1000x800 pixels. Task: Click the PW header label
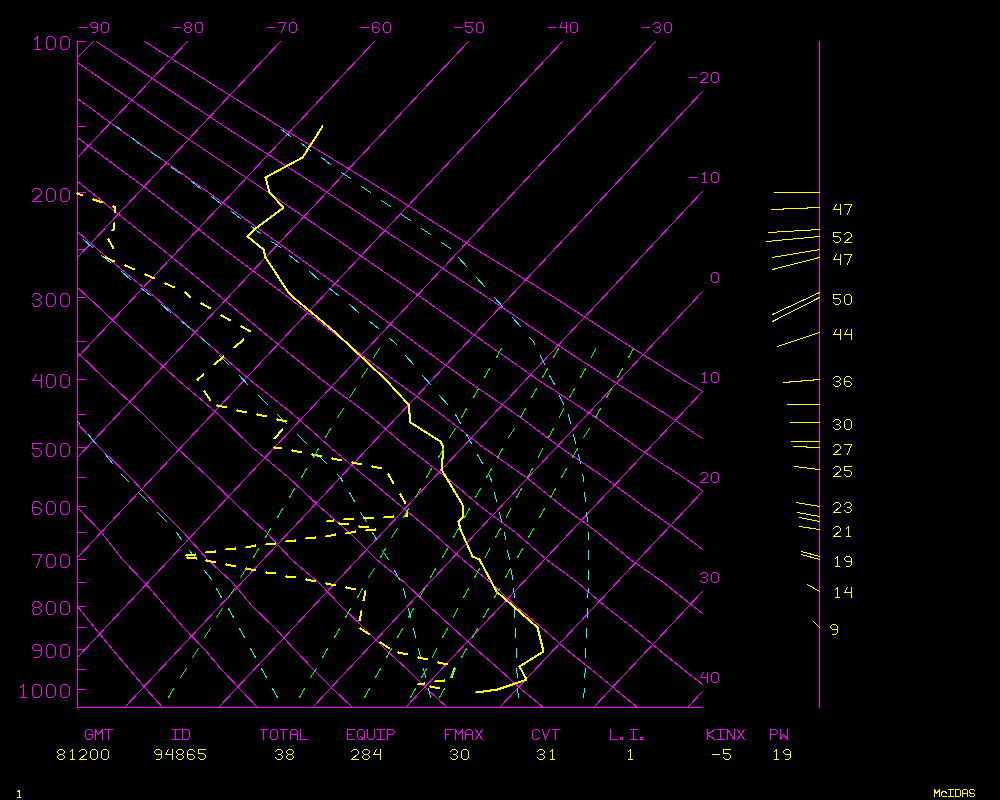tap(778, 735)
